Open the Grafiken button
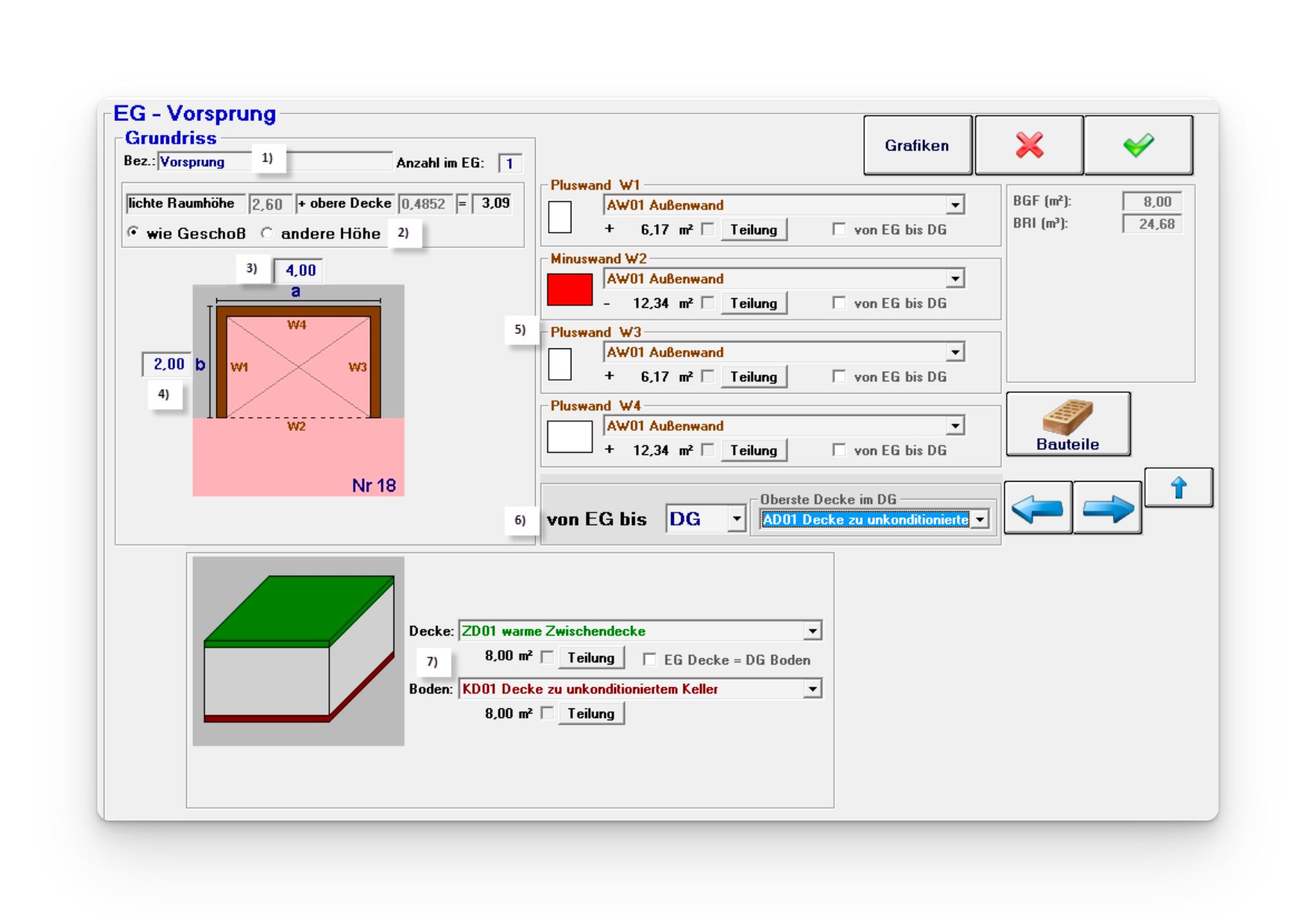Viewport: 1316px width, 918px height. 916,145
